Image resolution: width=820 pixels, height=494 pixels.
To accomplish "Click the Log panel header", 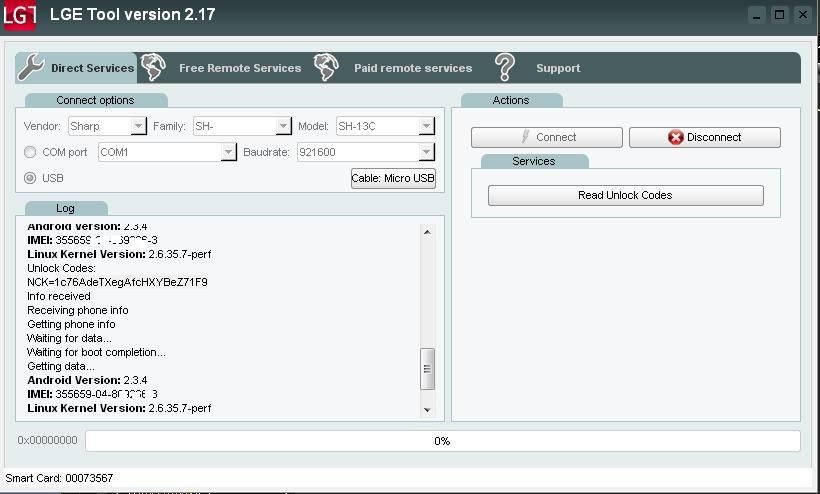I will click(x=65, y=208).
